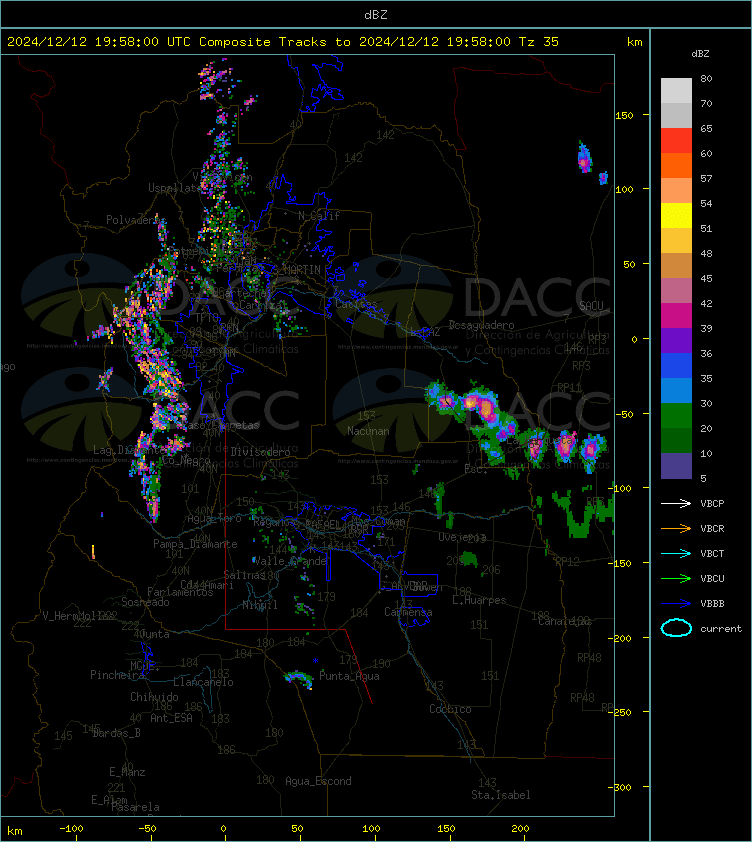Viewport: 752px width, 842px height.
Task: Pick the bright green swatch near 30 label
Action: 676,415
